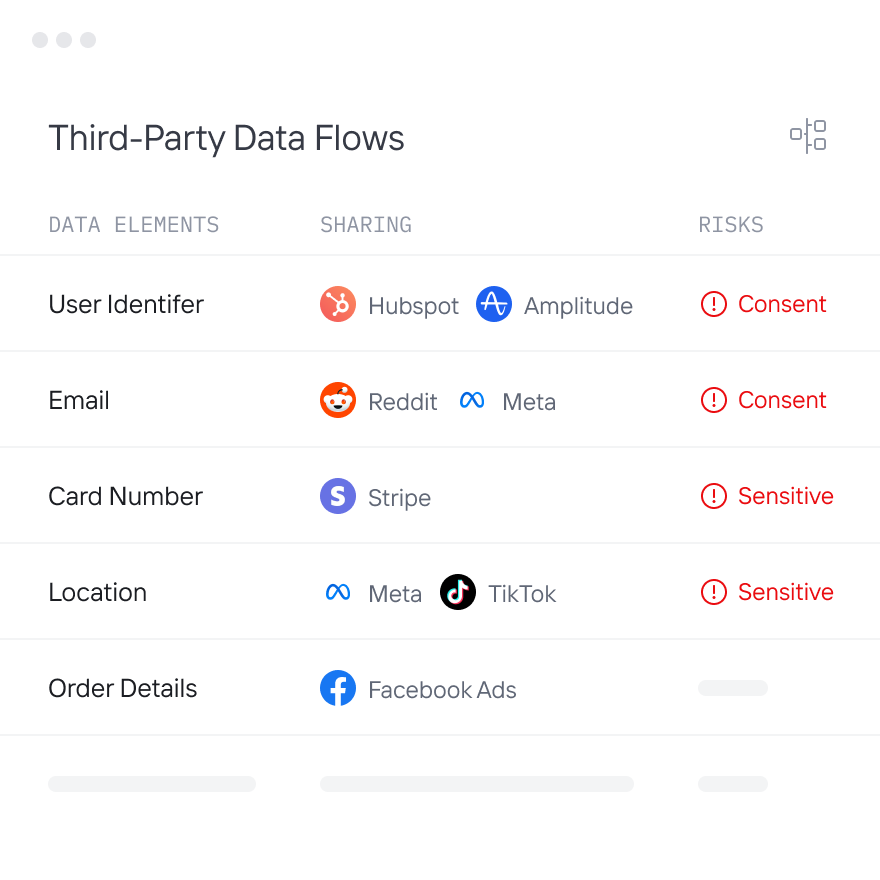Click the Meta icon in Email row
This screenshot has height=880, width=880.
[472, 401]
